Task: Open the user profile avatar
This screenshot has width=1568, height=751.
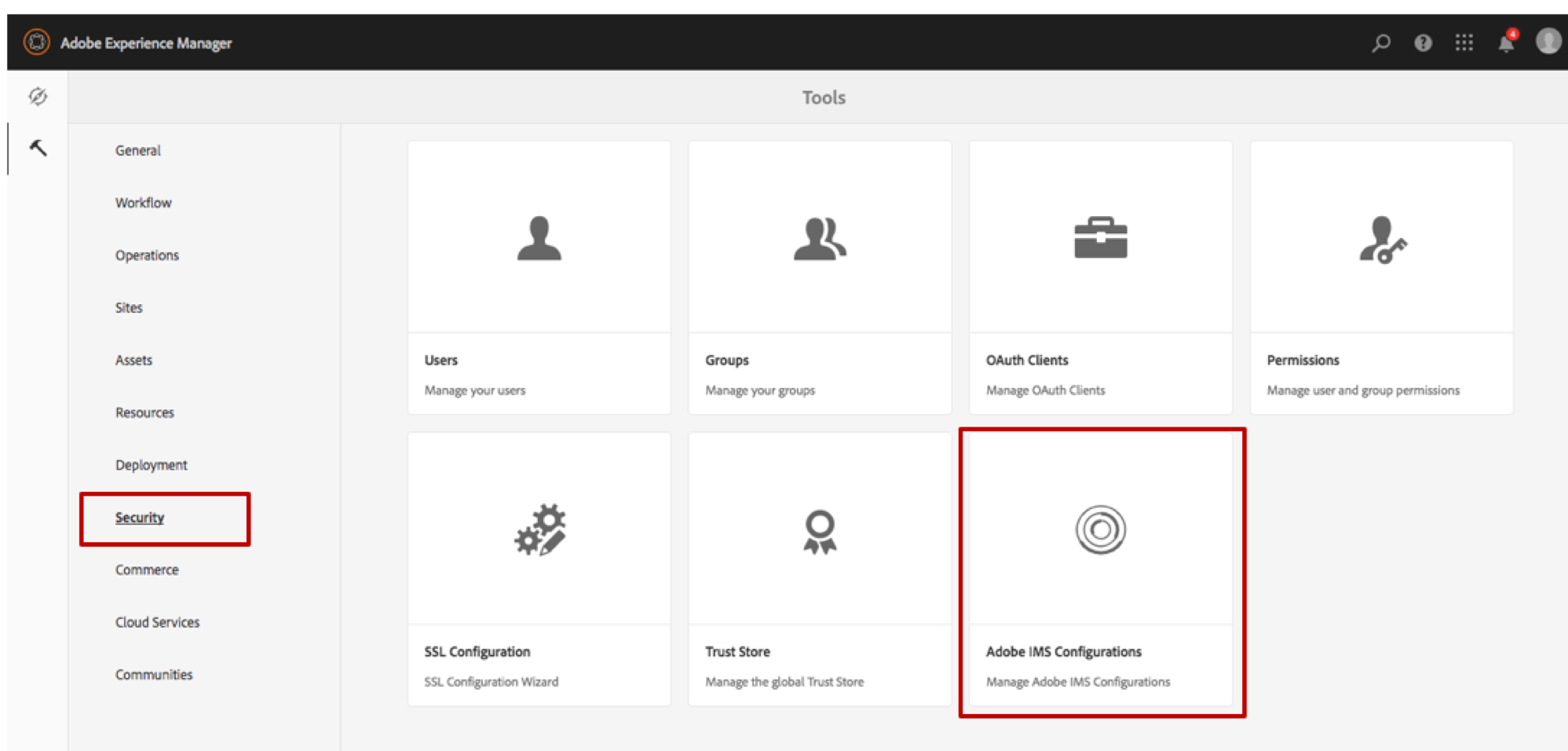Action: 1548,41
